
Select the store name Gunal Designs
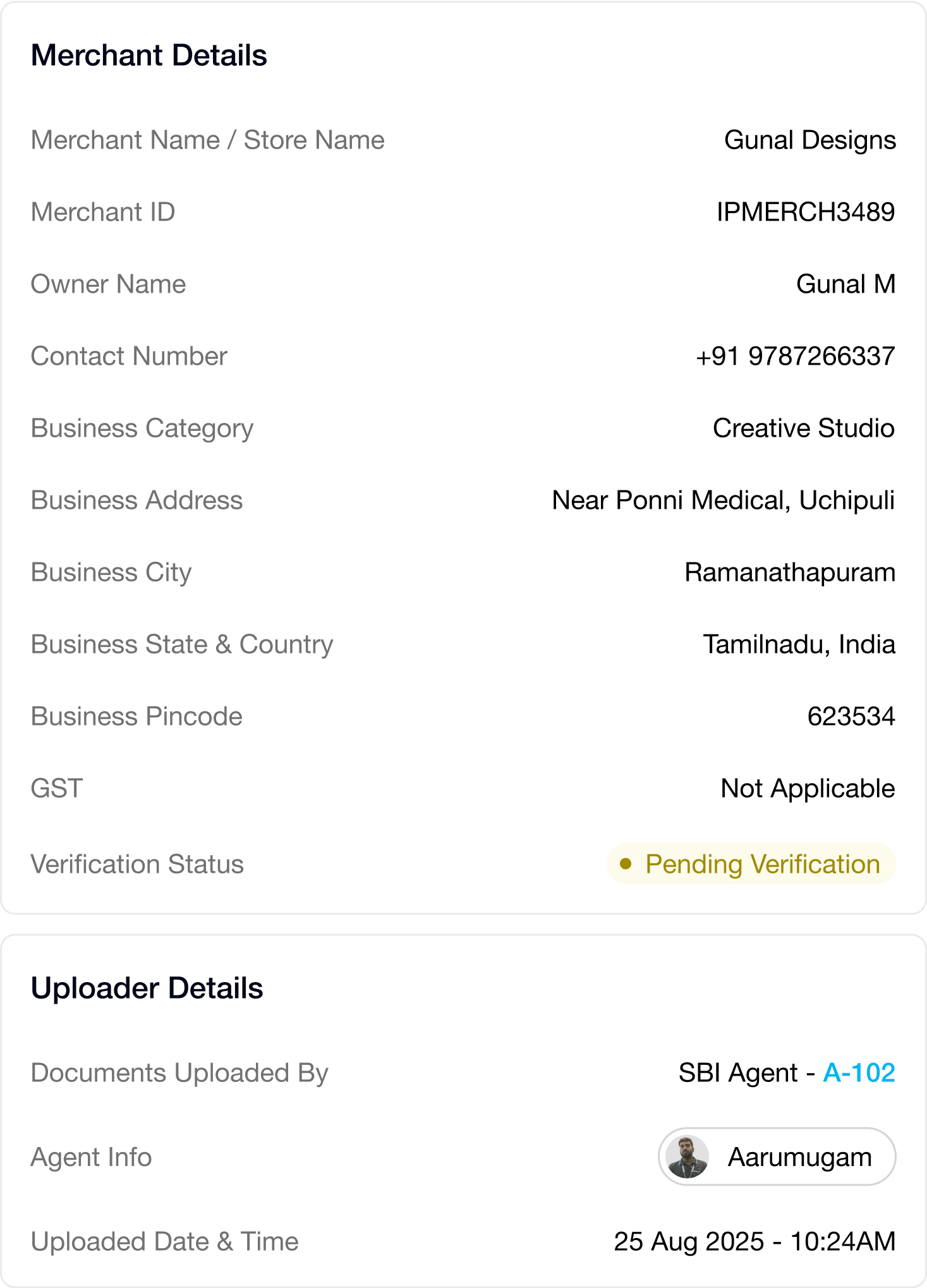tap(809, 140)
